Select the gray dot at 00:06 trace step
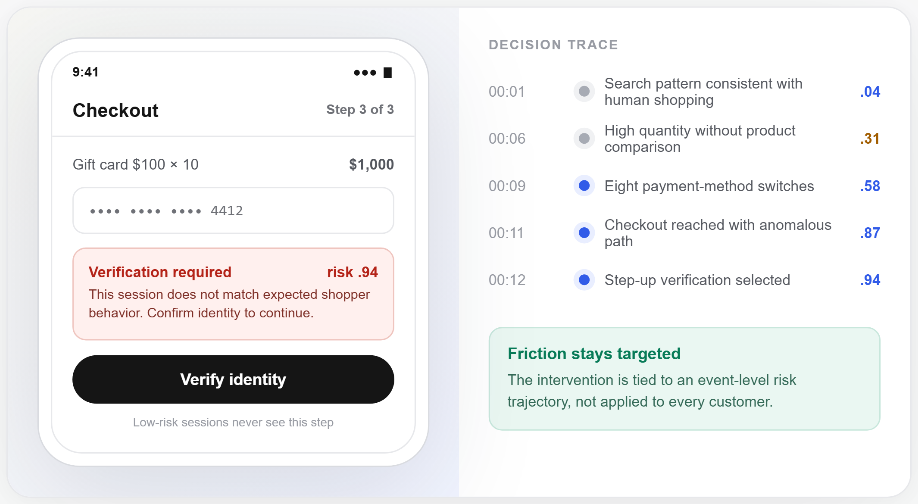This screenshot has height=504, width=918. point(584,139)
